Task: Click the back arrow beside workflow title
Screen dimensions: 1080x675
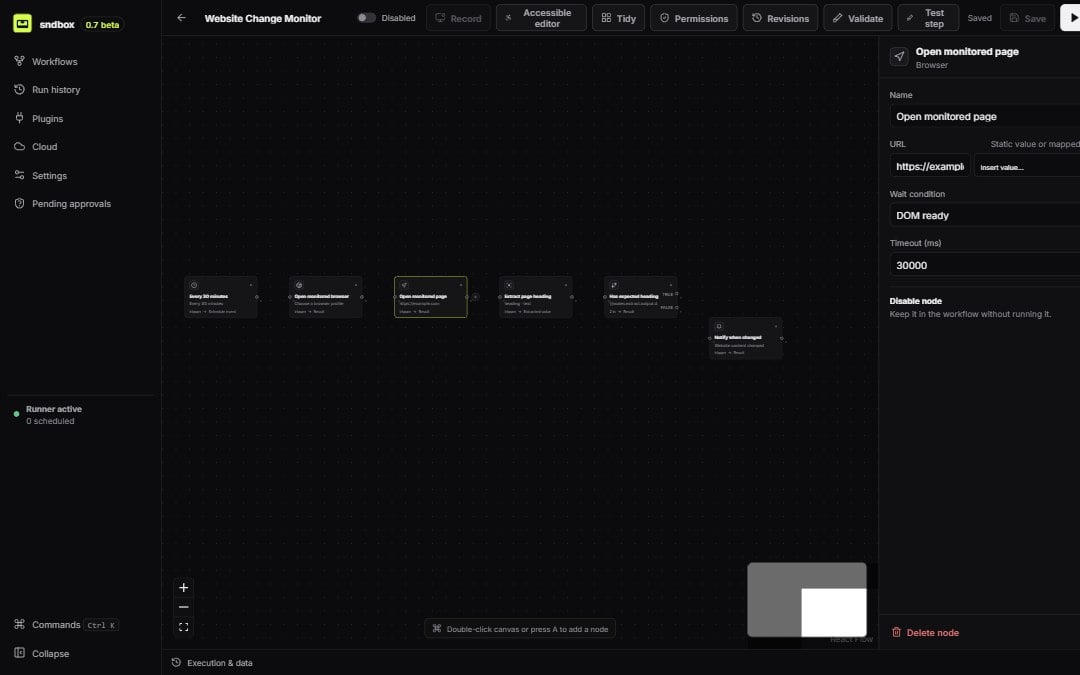Action: 181,18
